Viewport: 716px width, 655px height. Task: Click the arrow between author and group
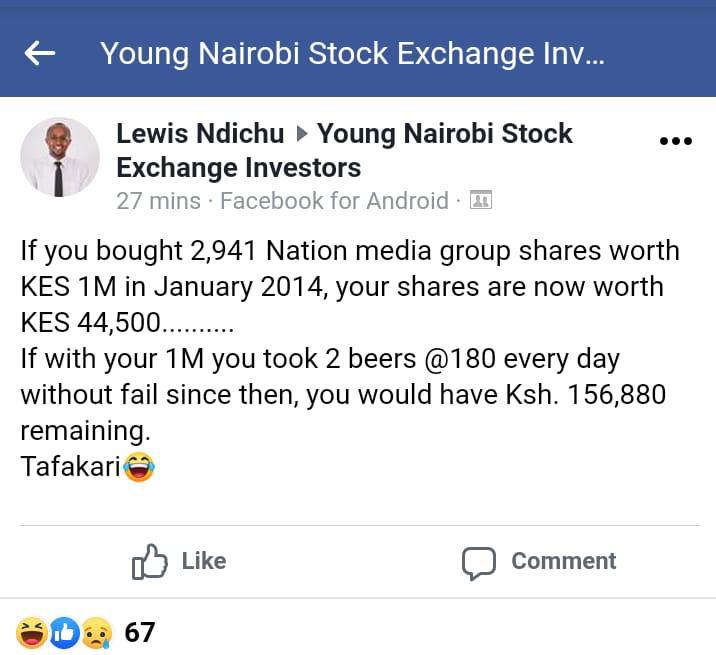tap(300, 134)
